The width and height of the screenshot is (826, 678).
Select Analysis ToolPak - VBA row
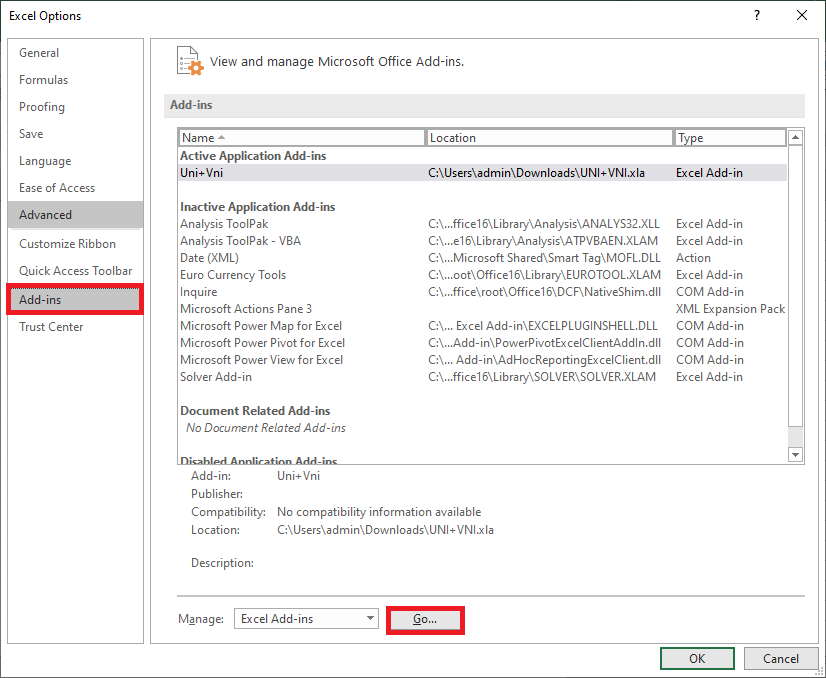click(x=483, y=241)
